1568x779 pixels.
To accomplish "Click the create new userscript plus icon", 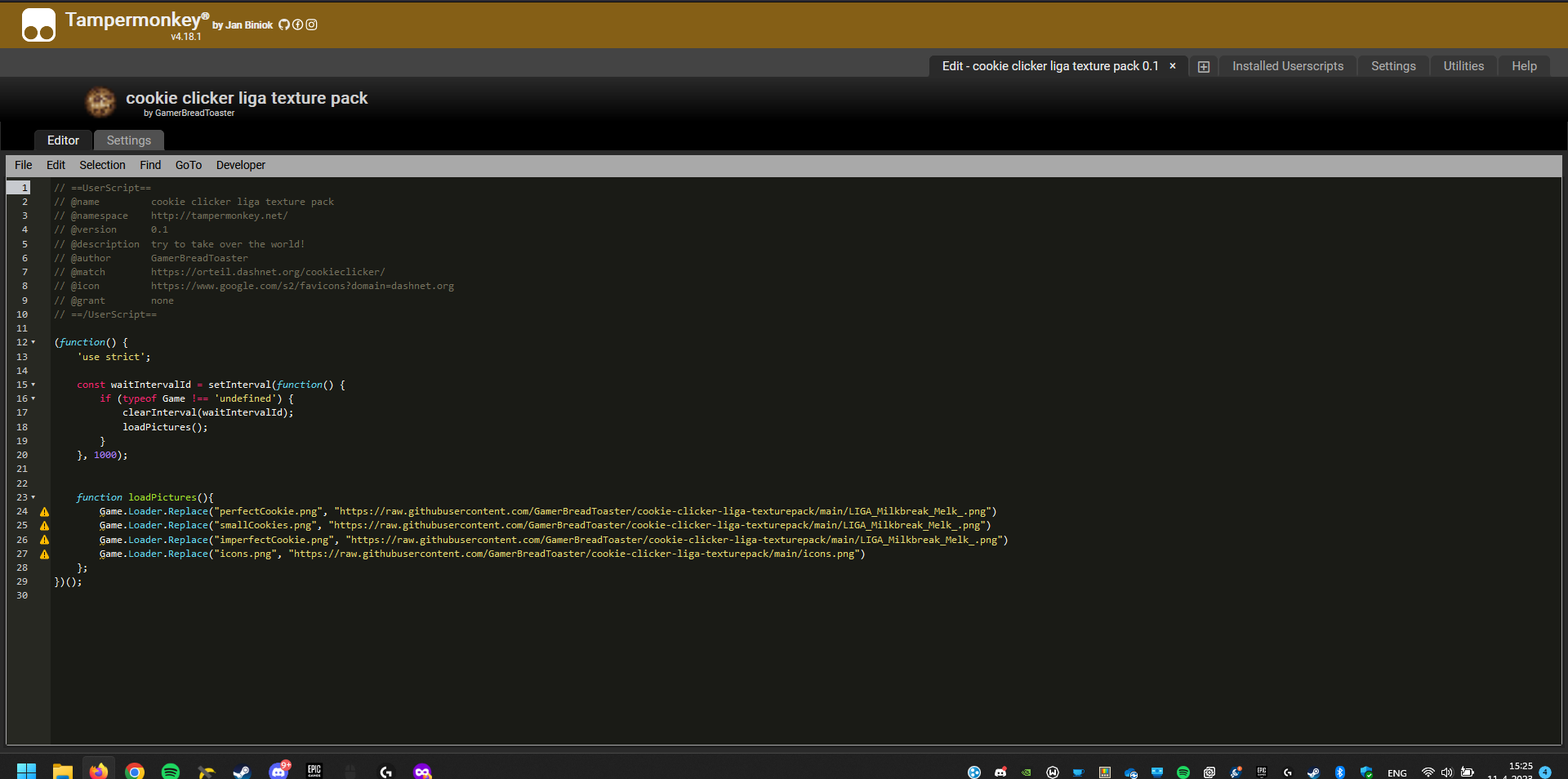I will [1203, 66].
